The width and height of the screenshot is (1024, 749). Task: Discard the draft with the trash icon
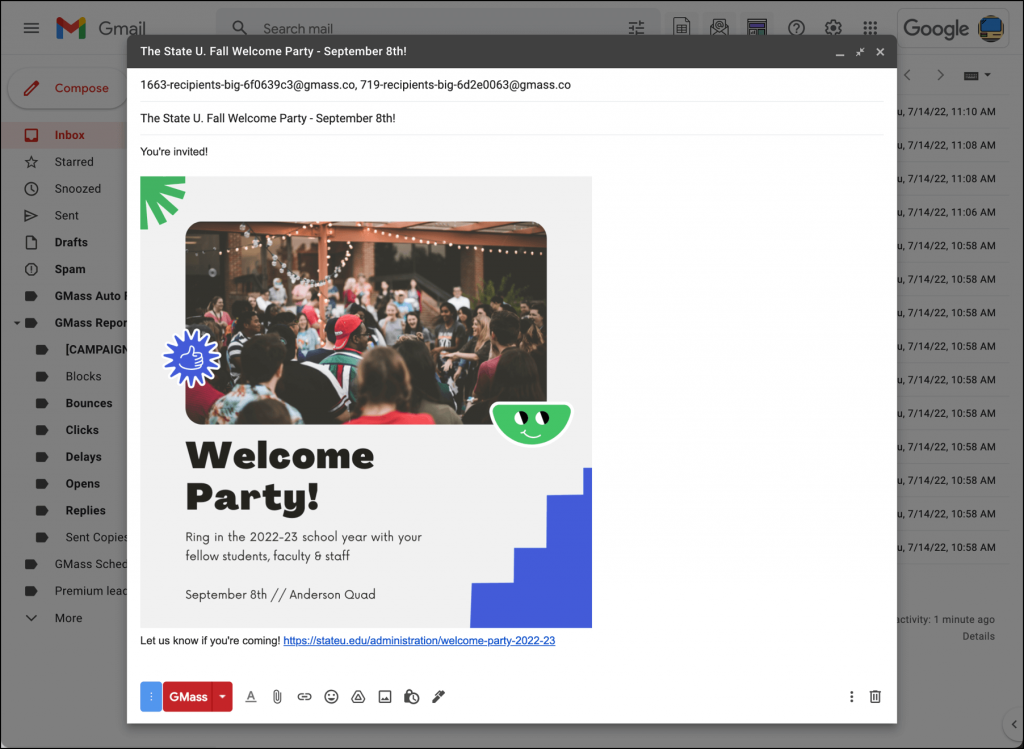coord(875,696)
